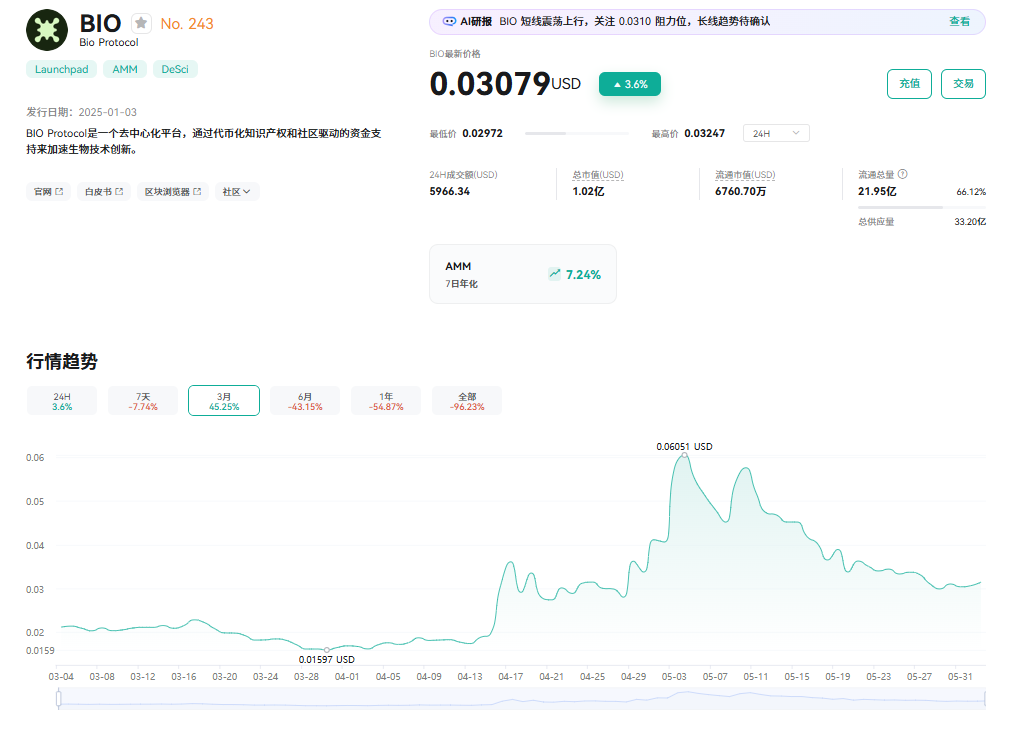1013x729 pixels.
Task: Click the 04-17 date on chart axis
Action: (510, 677)
